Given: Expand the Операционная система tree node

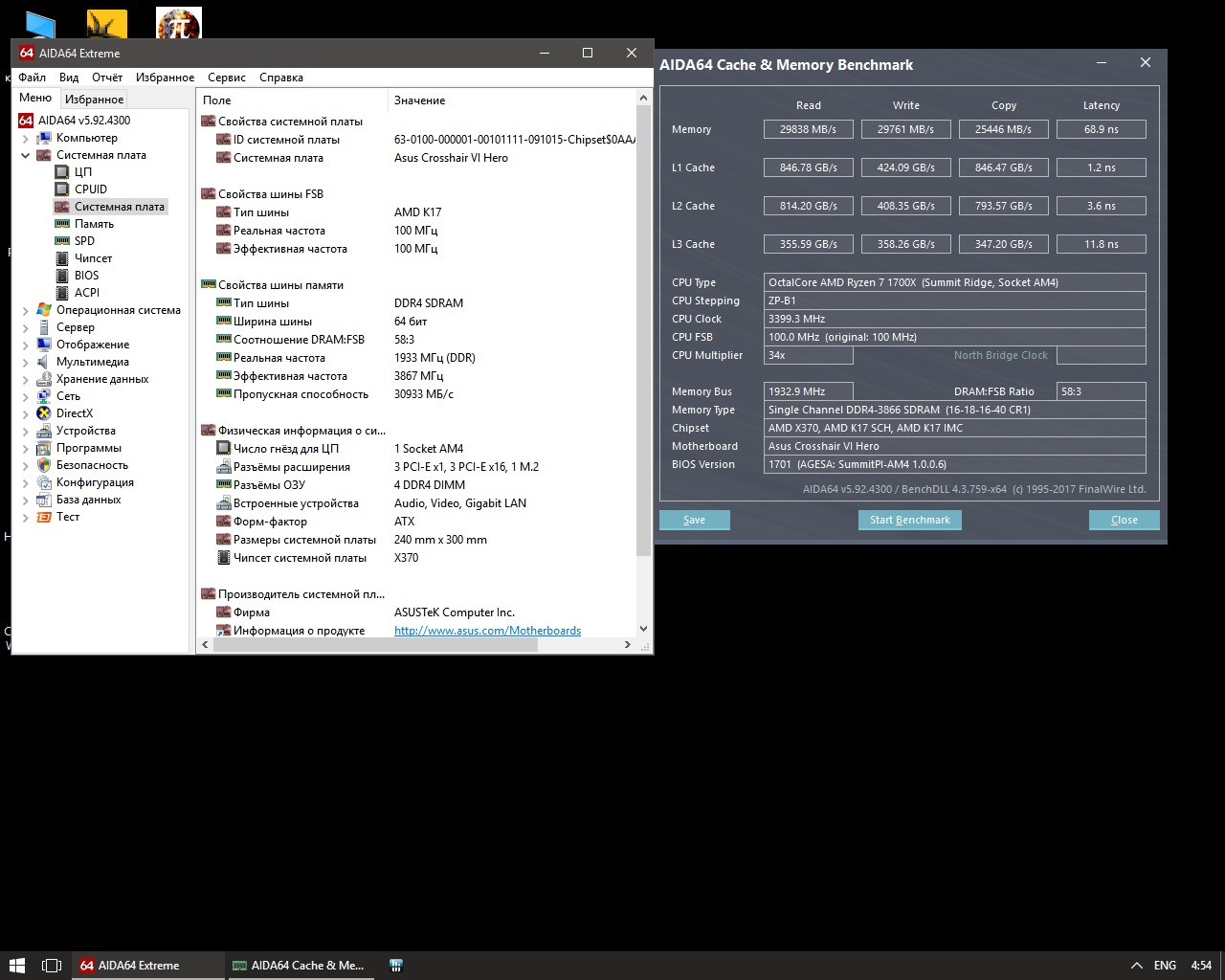Looking at the screenshot, I should point(25,310).
